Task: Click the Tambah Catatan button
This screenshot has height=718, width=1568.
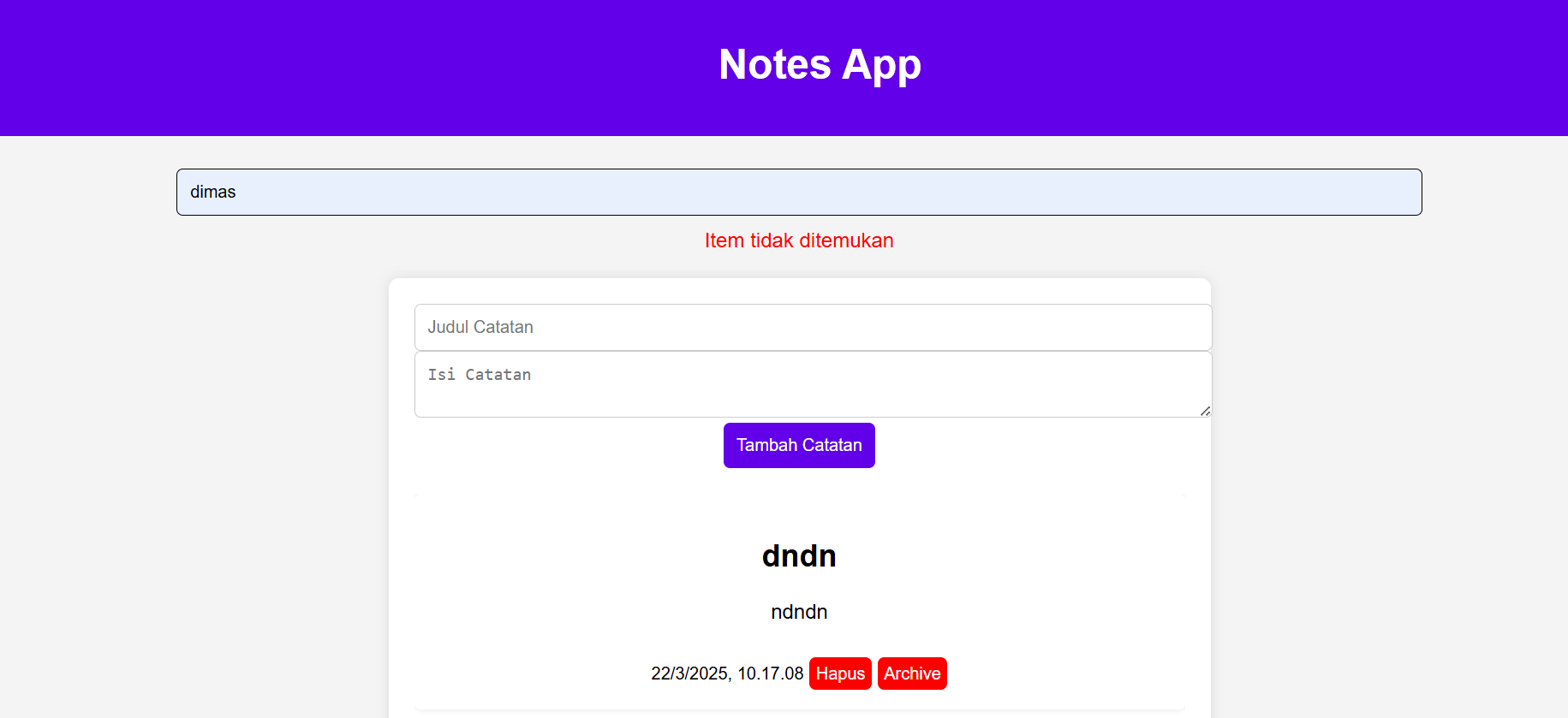Action: pyautogui.click(x=799, y=445)
